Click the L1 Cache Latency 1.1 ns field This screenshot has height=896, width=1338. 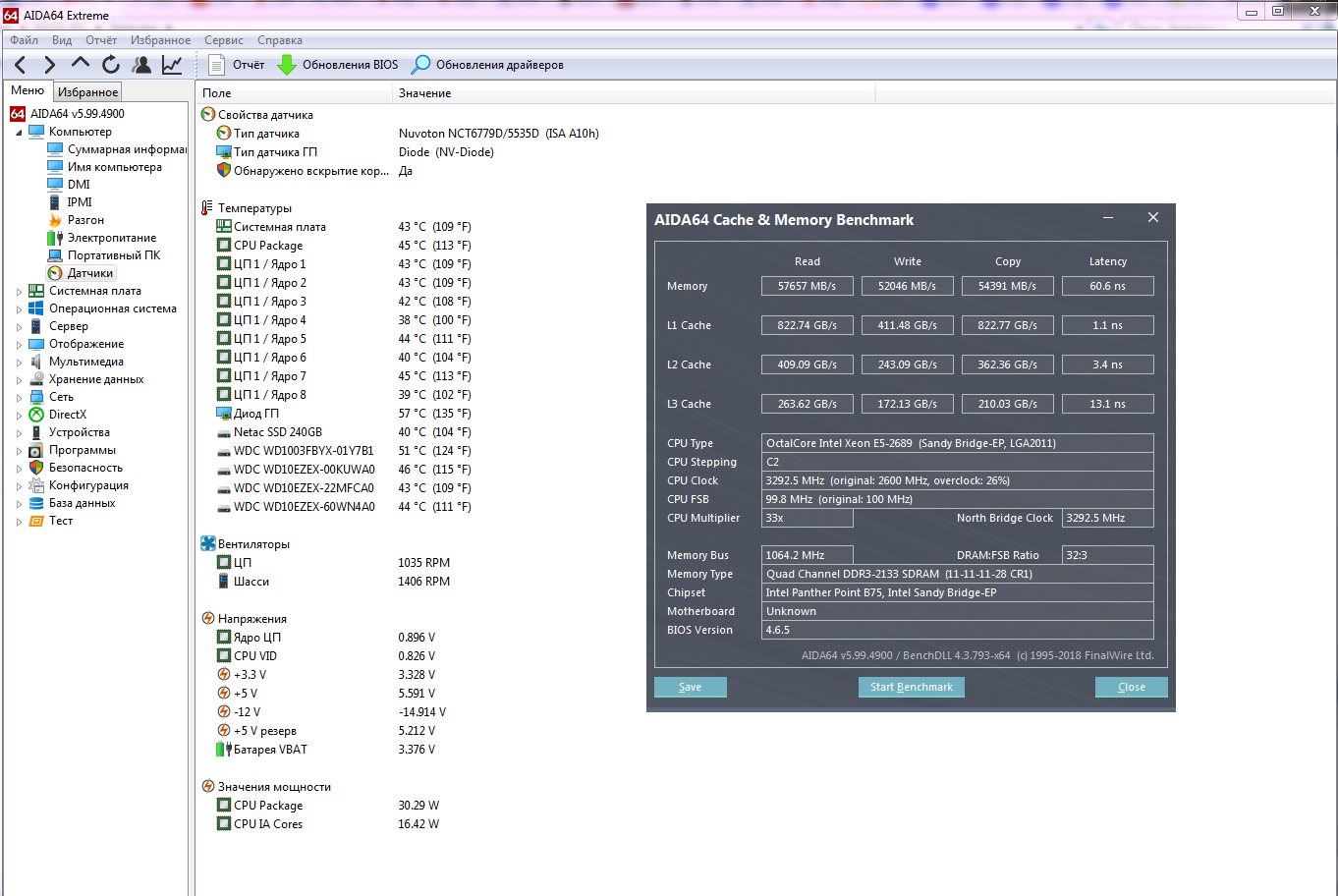(1108, 325)
